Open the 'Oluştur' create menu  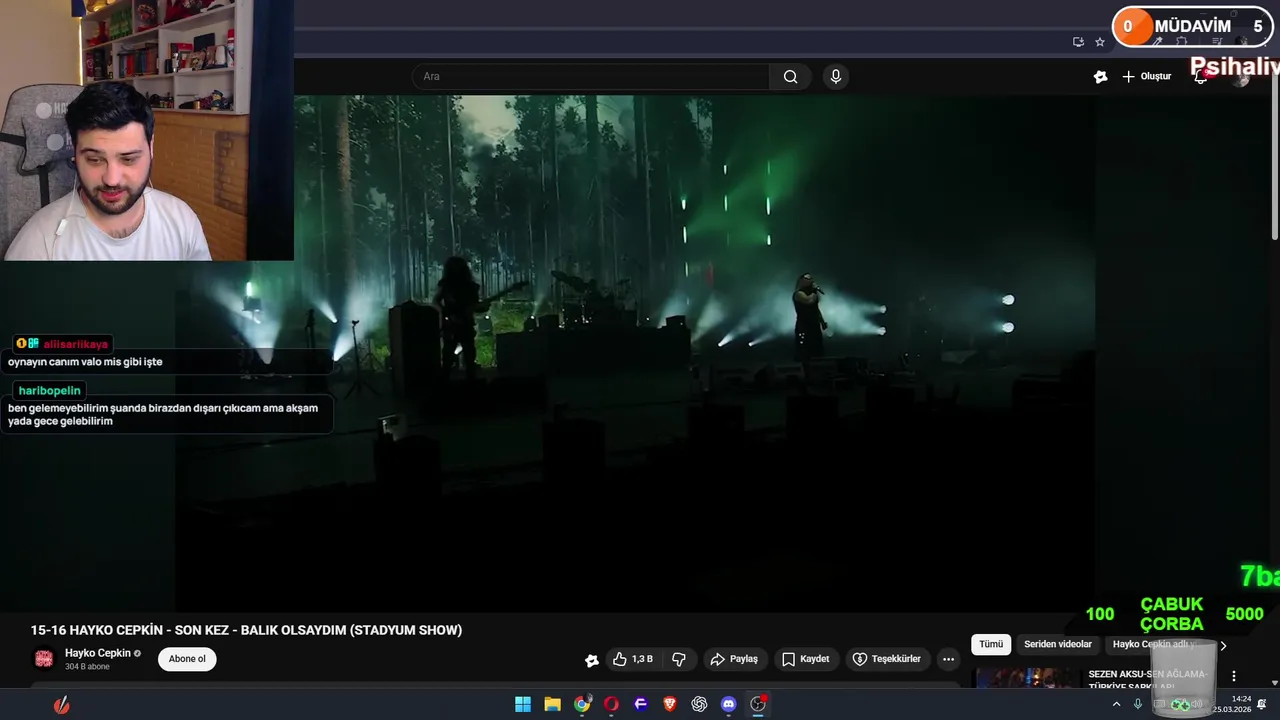[x=1146, y=77]
